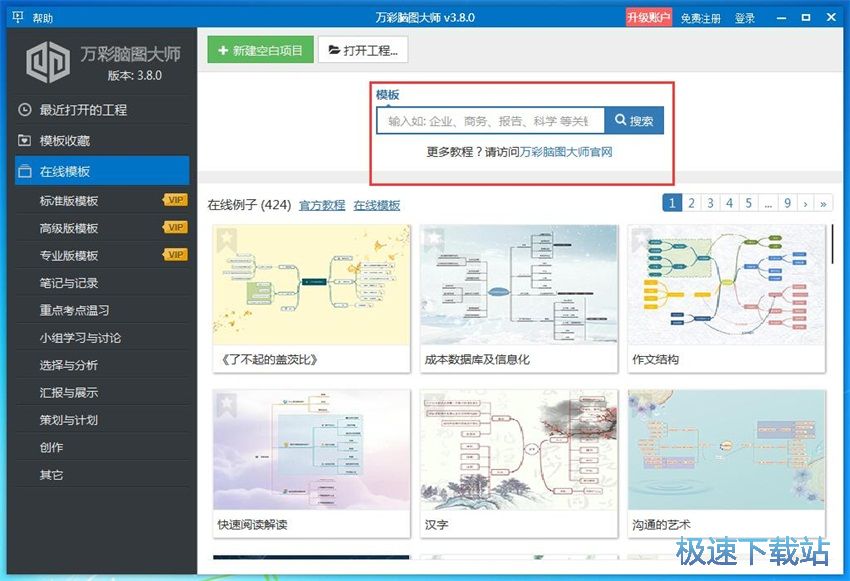Favorite the 汉字 template star

(x=434, y=404)
